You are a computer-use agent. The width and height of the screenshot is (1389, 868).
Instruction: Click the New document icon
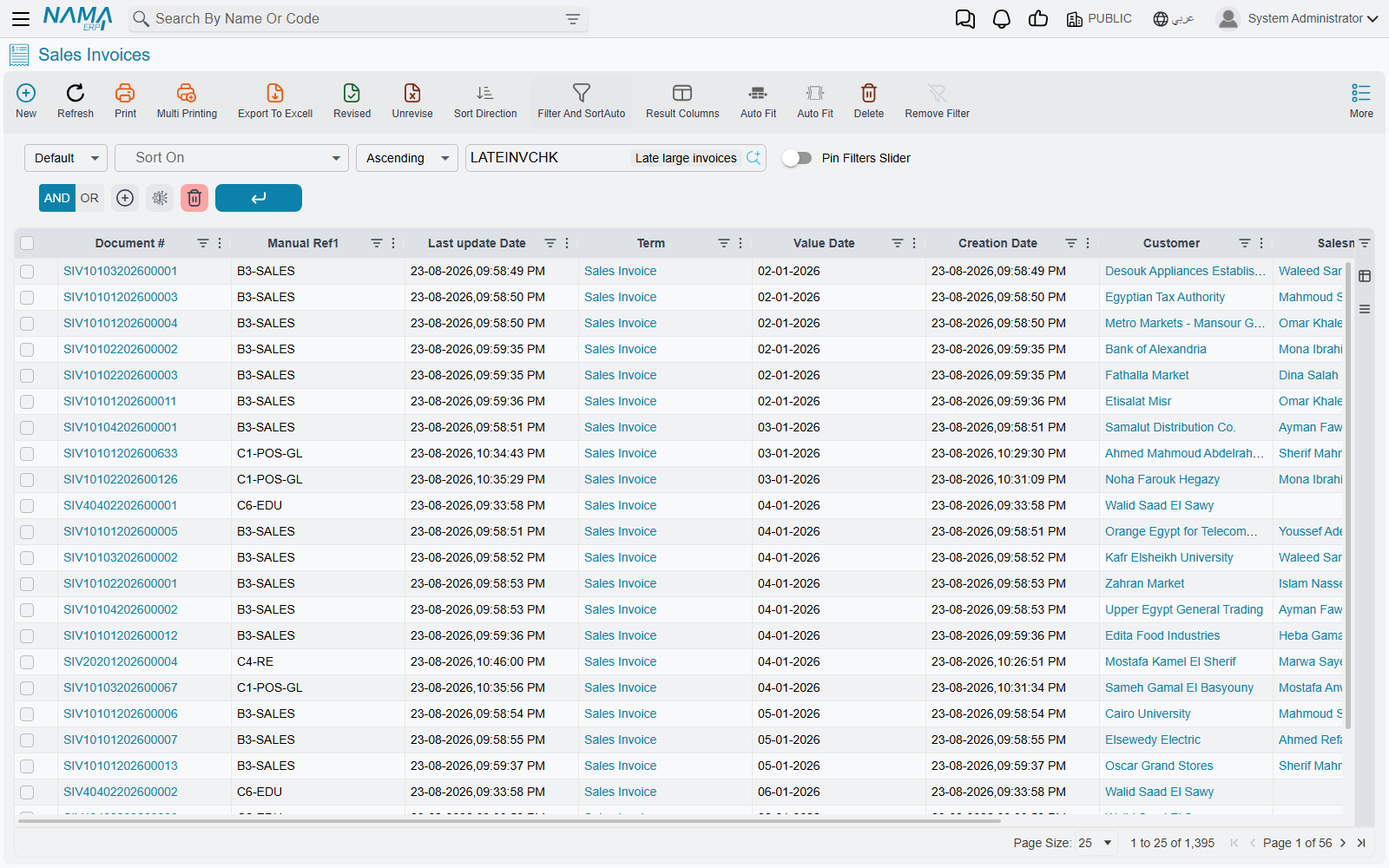(x=26, y=101)
